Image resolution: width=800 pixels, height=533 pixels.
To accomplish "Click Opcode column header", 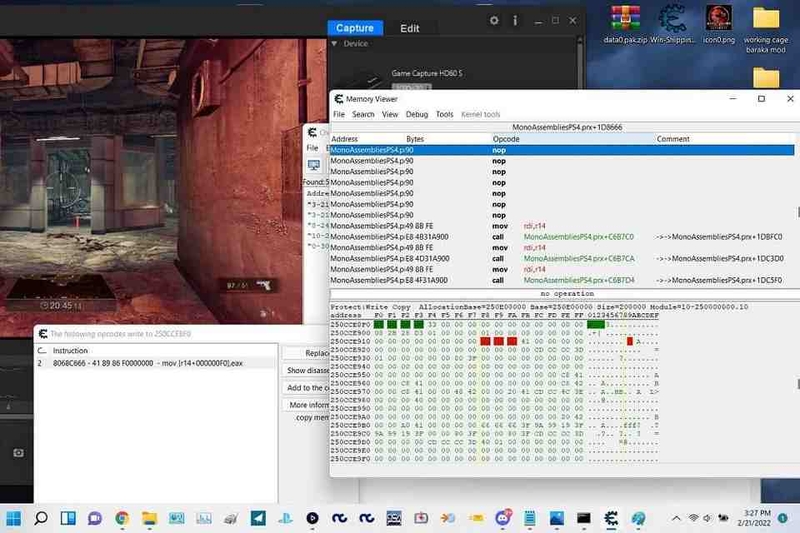I will click(572, 139).
